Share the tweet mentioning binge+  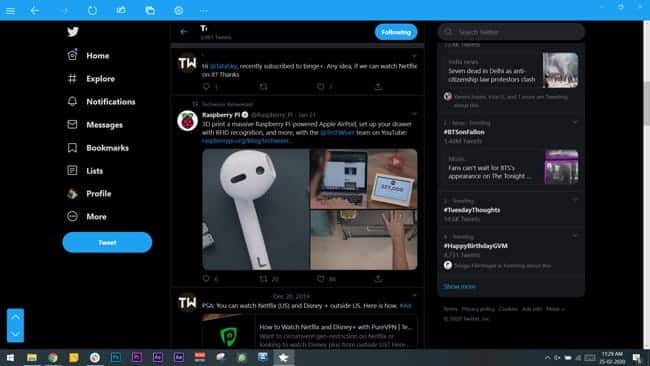[x=378, y=86]
